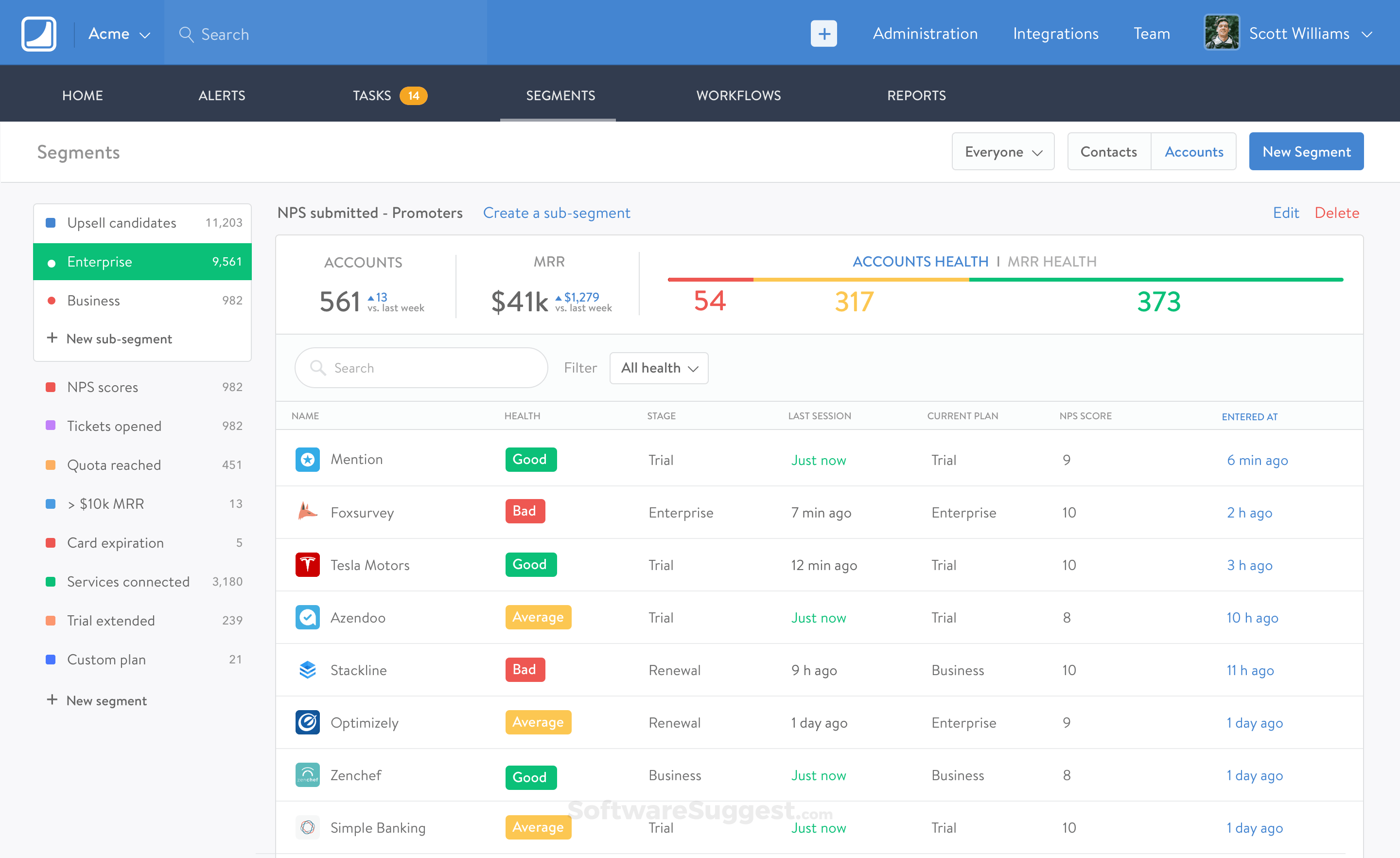Screen dimensions: 1400x858
Task: Open the All health filter dropdown
Action: pyautogui.click(x=659, y=368)
